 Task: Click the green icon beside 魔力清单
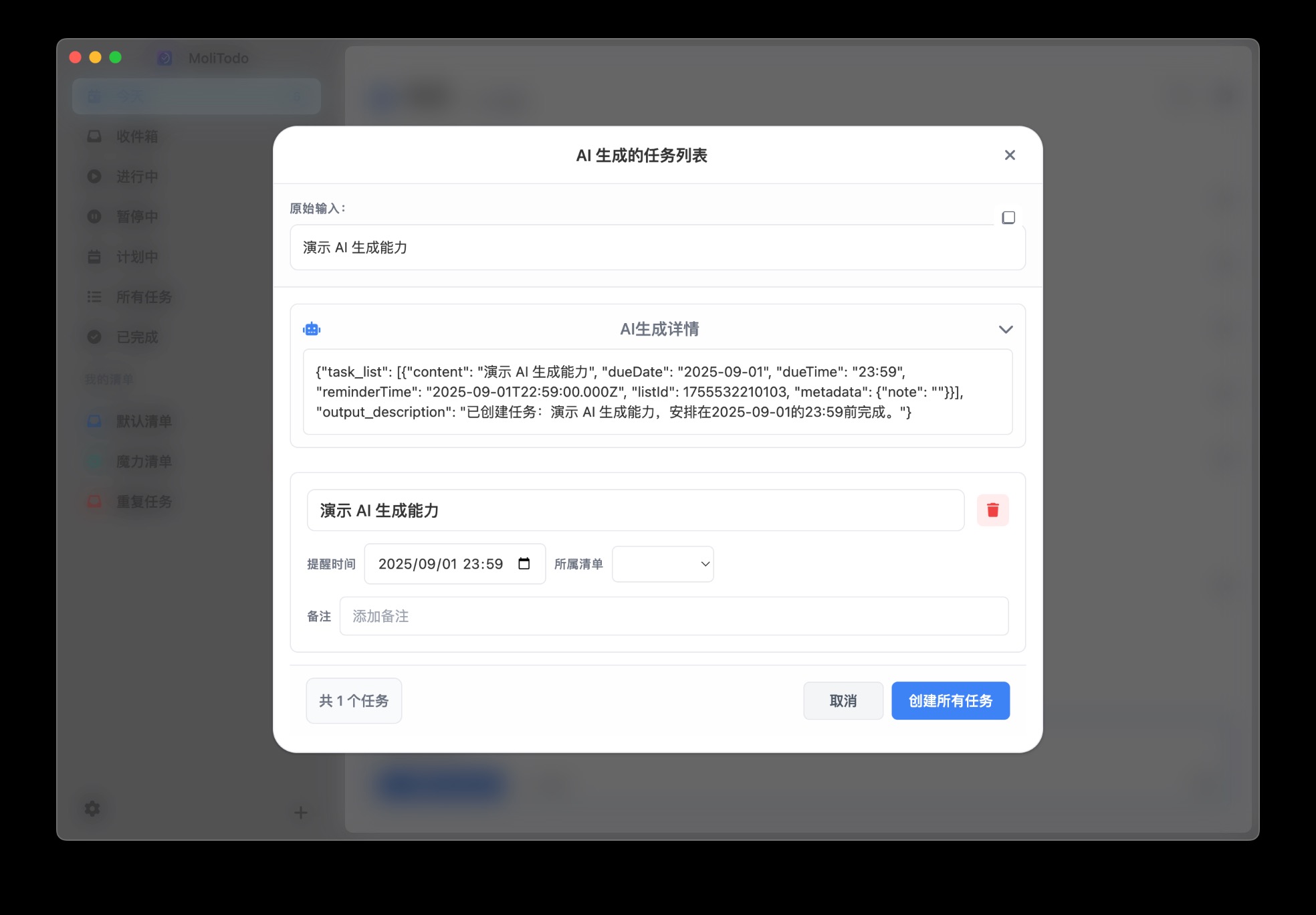tap(94, 462)
